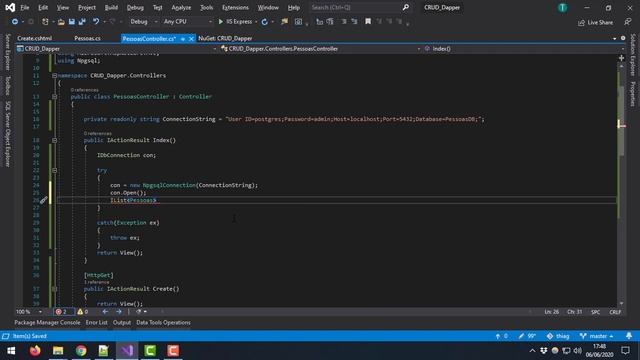Viewport: 640px width, 360px height.
Task: Click the pencil pending changes indicator
Action: click(527, 336)
